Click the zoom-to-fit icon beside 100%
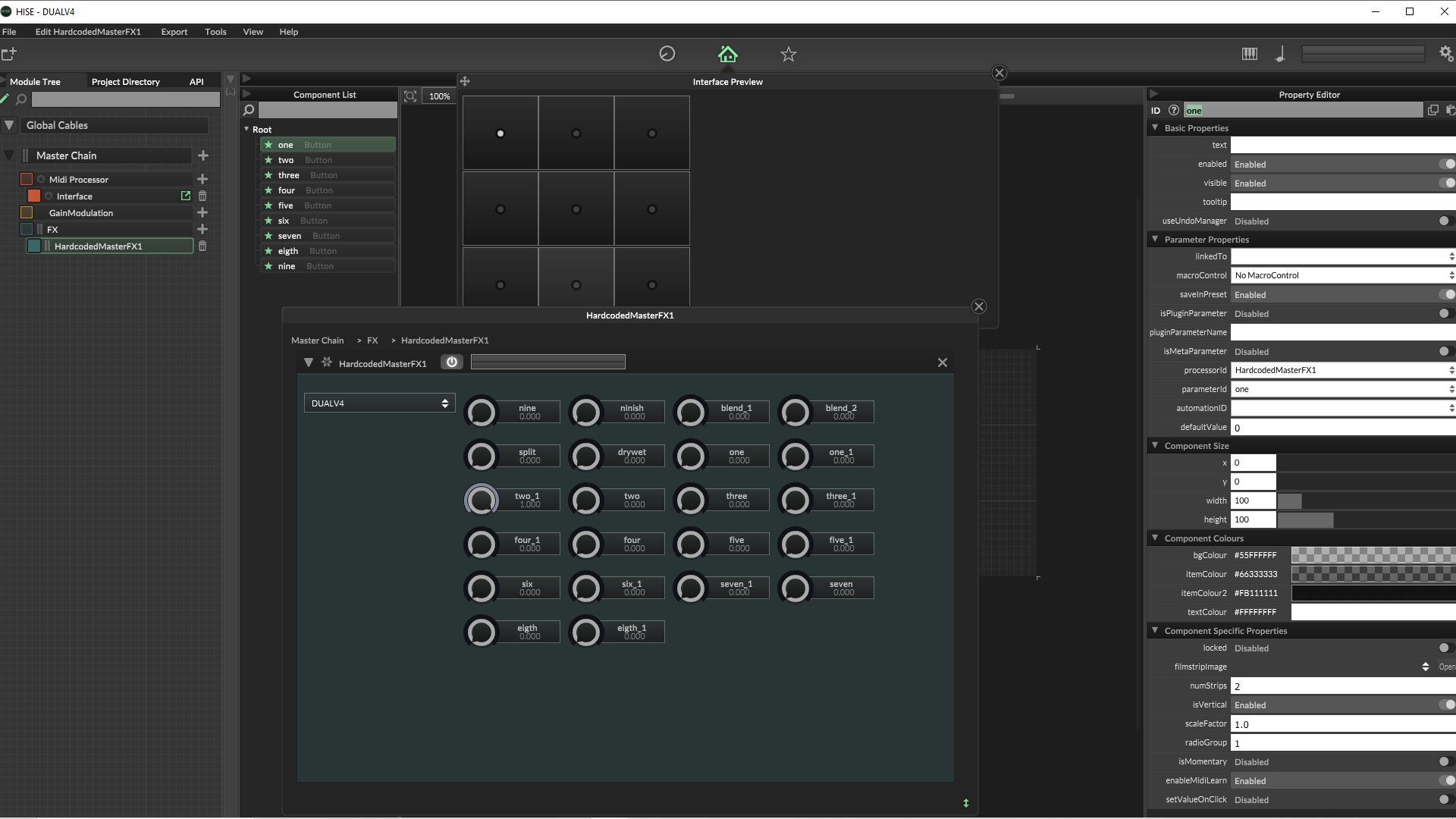Screen dimensions: 1456x819 (x=410, y=96)
